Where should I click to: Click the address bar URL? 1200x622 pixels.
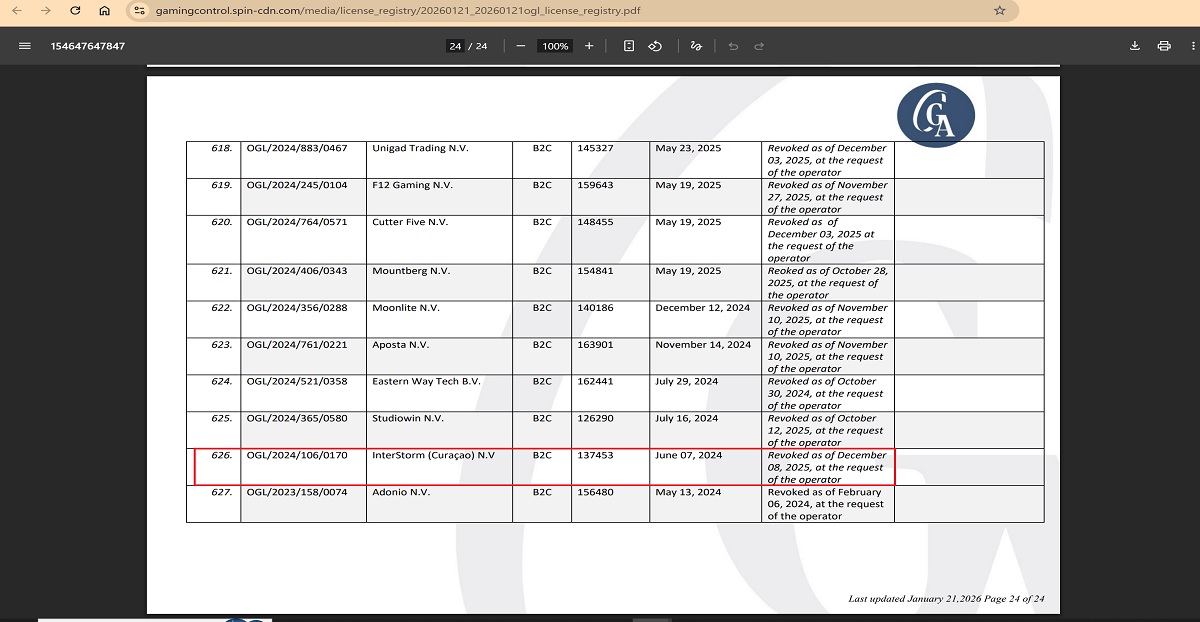(400, 11)
